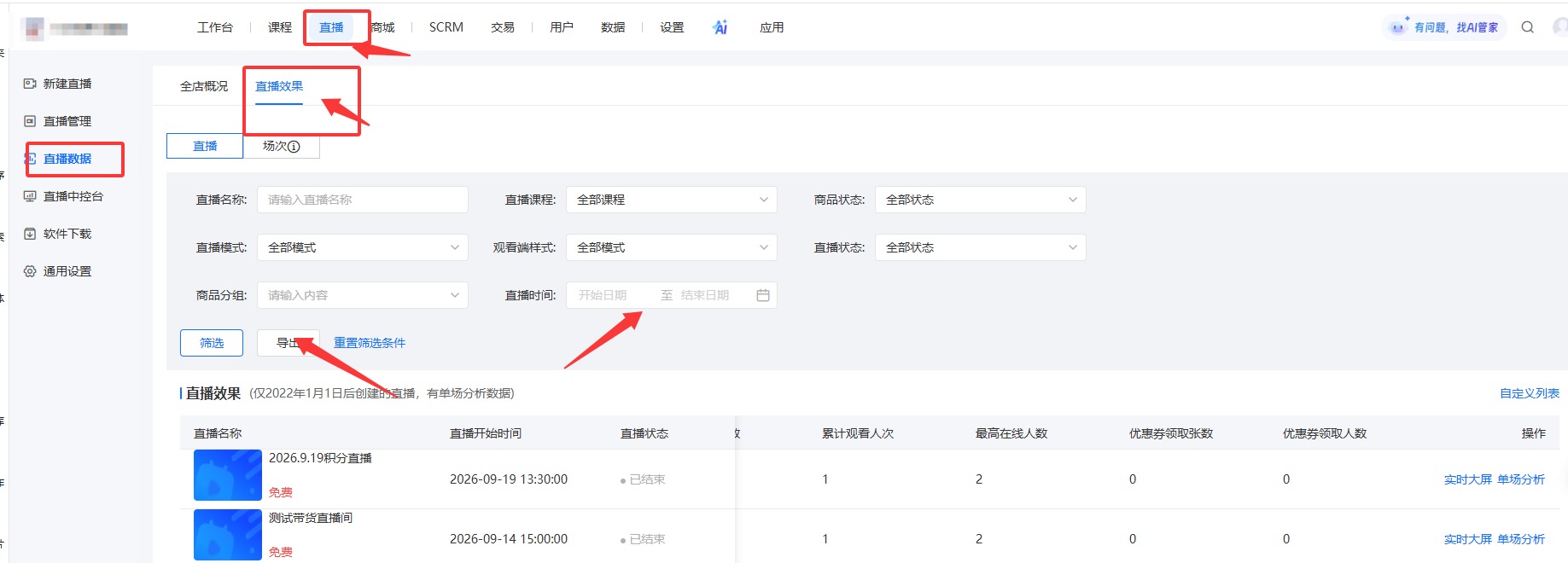
Task: Switch to the 全店概况 tab
Action: 204,86
